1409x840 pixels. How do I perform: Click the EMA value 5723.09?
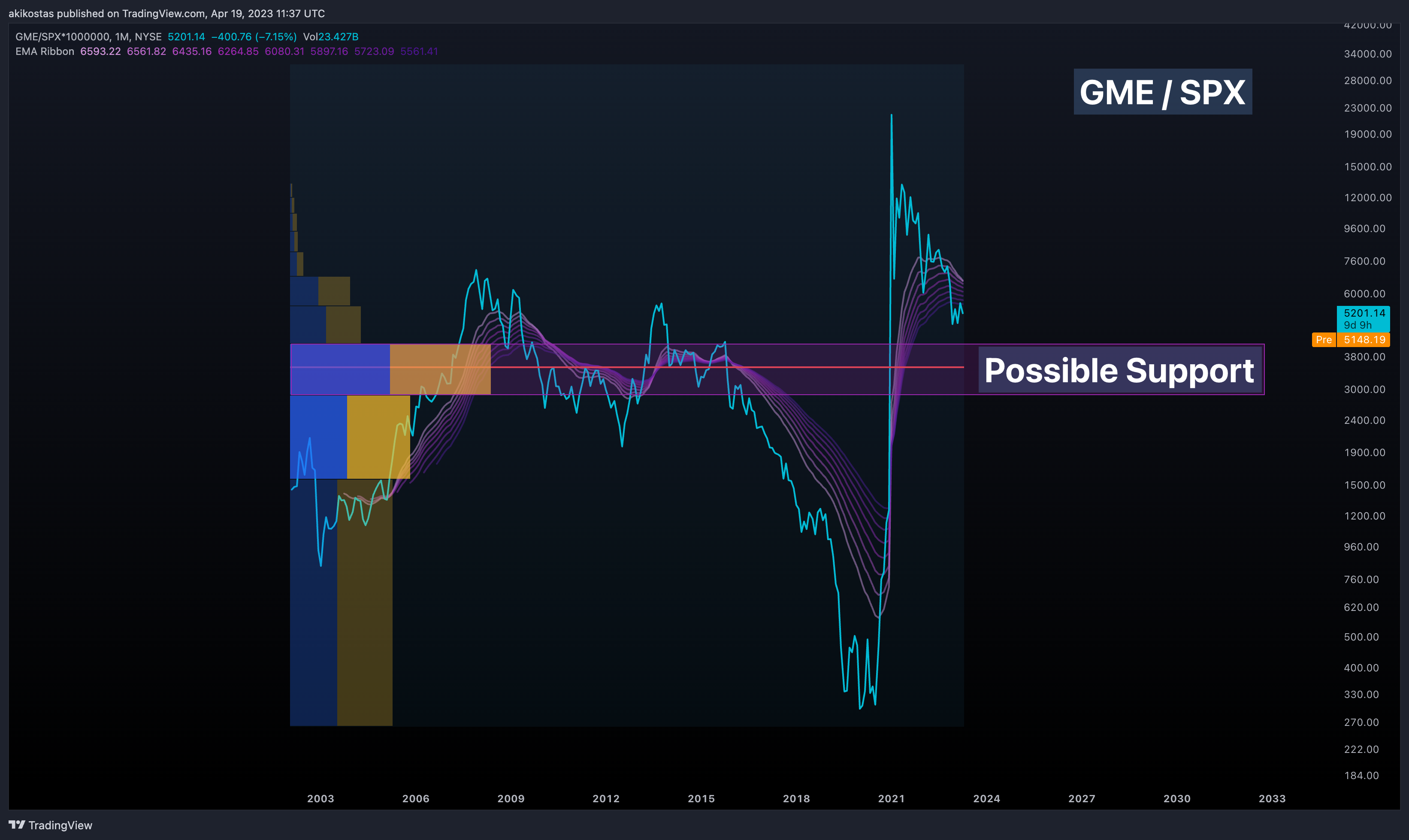click(374, 51)
